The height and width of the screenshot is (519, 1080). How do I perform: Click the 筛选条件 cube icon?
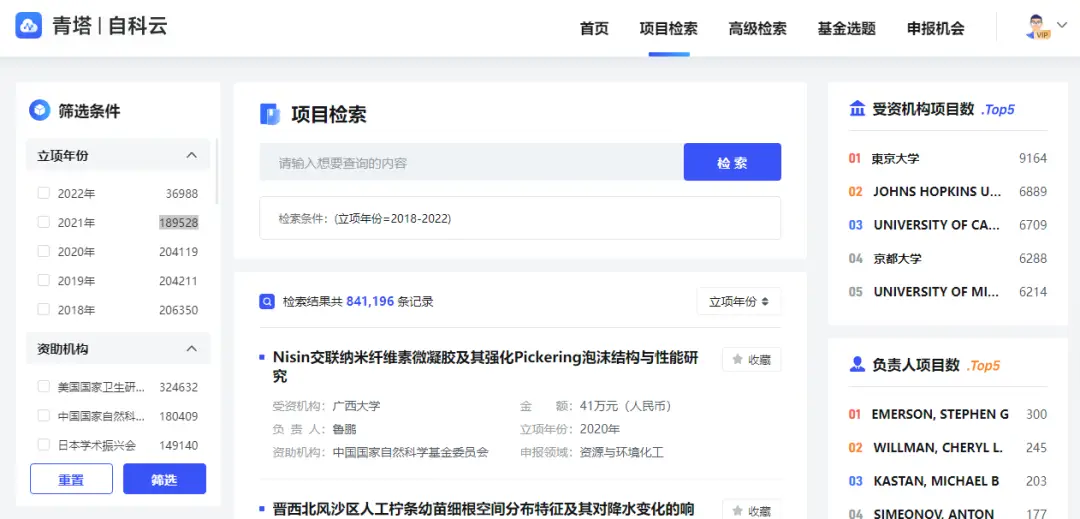[39, 110]
